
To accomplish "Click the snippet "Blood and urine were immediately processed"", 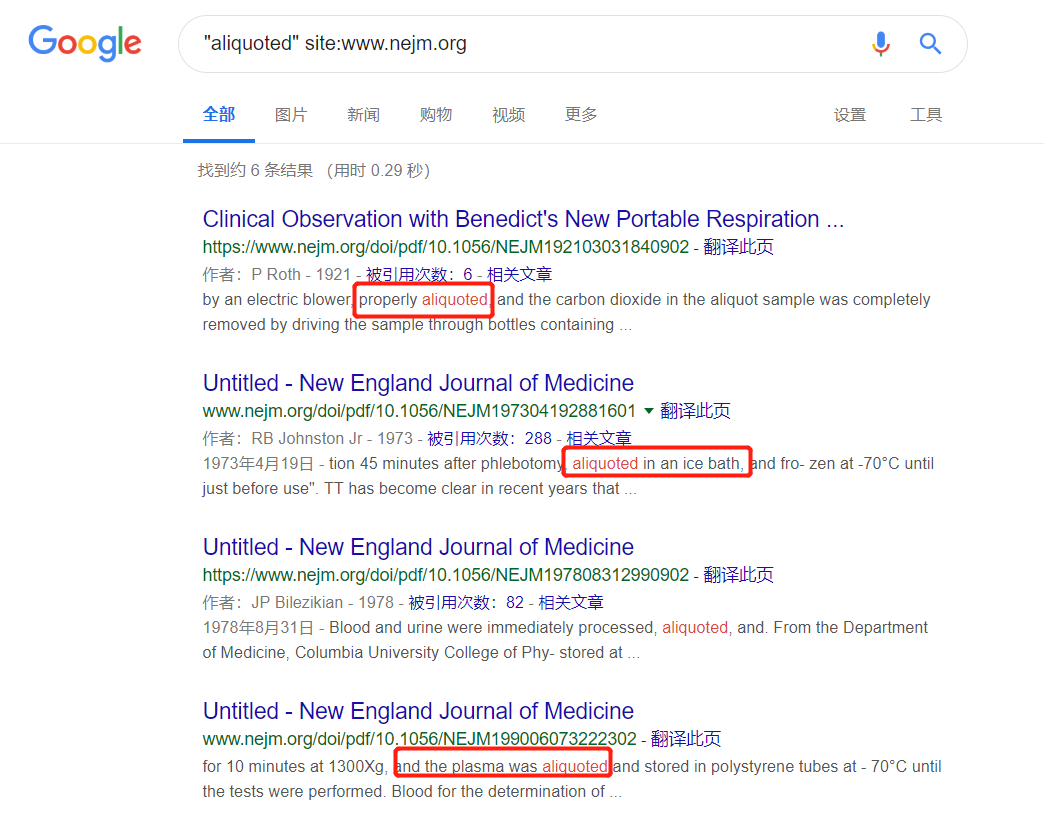I will point(492,628).
